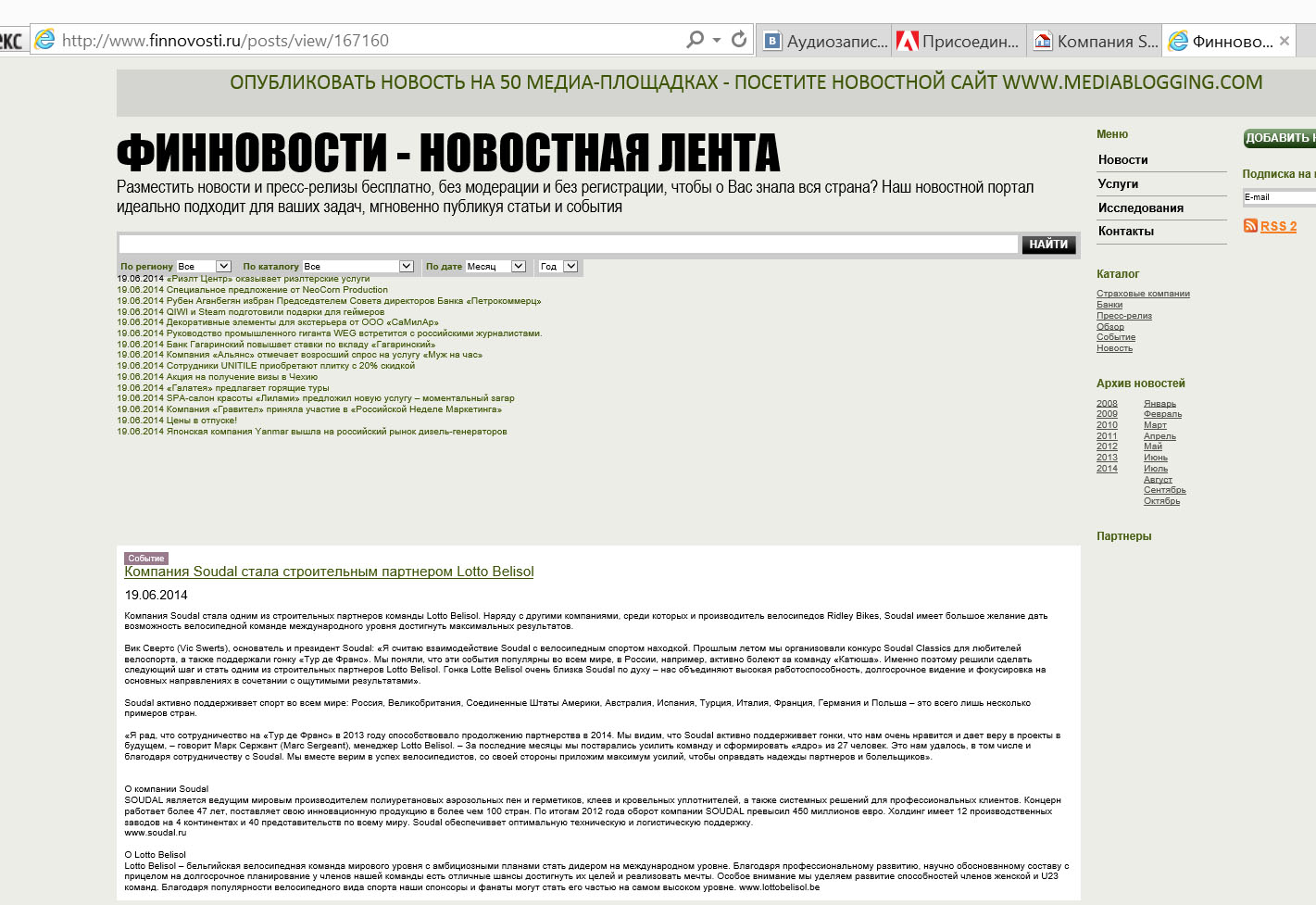
Task: Open news Цены в отпуске!
Action: pyautogui.click(x=201, y=420)
